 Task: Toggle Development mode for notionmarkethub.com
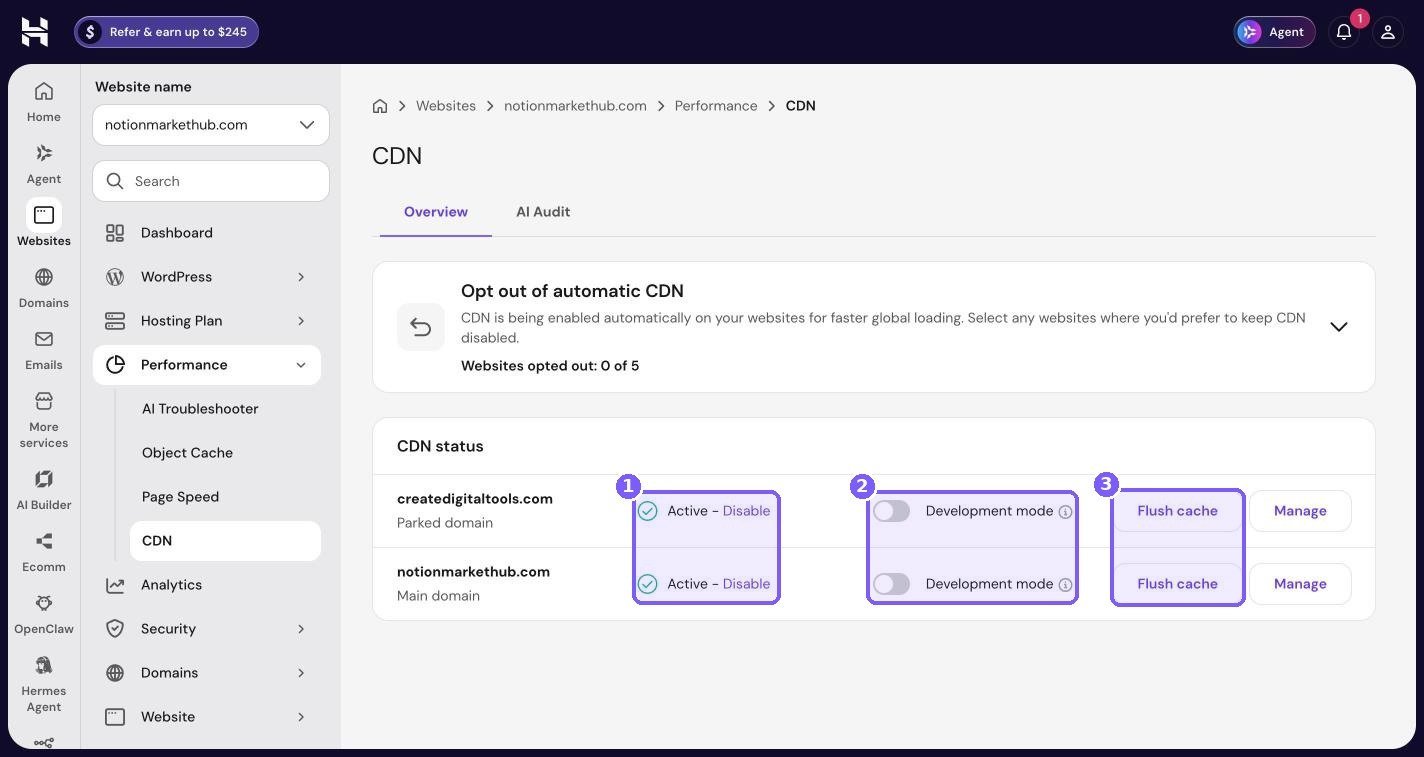pos(891,584)
